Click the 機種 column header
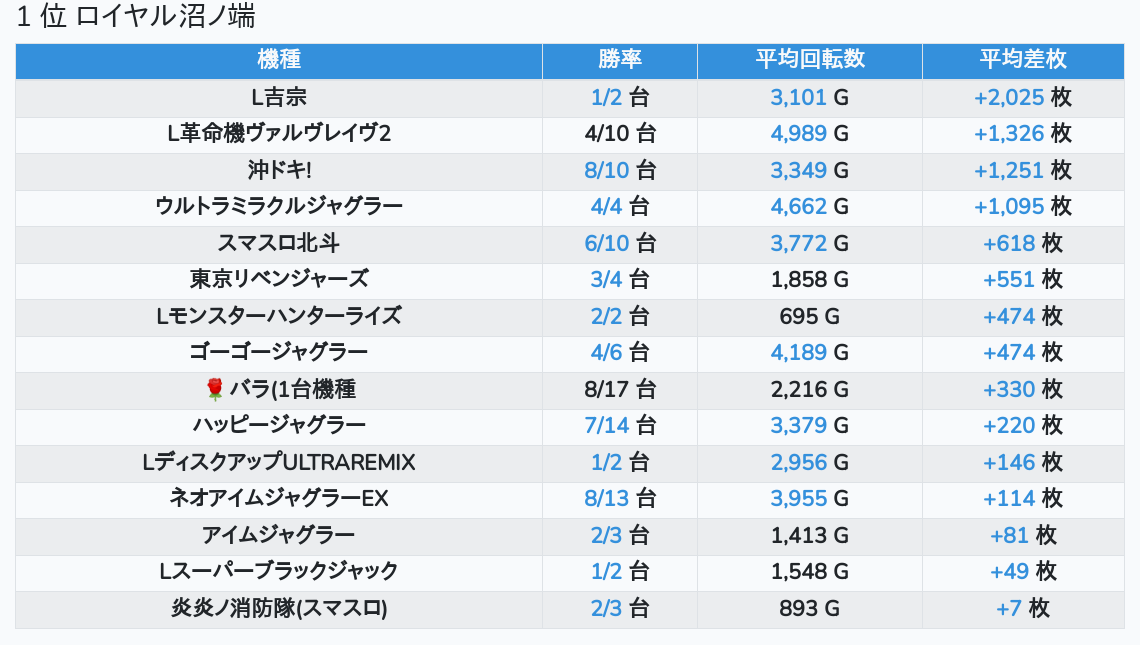Image resolution: width=1140 pixels, height=645 pixels. [279, 59]
